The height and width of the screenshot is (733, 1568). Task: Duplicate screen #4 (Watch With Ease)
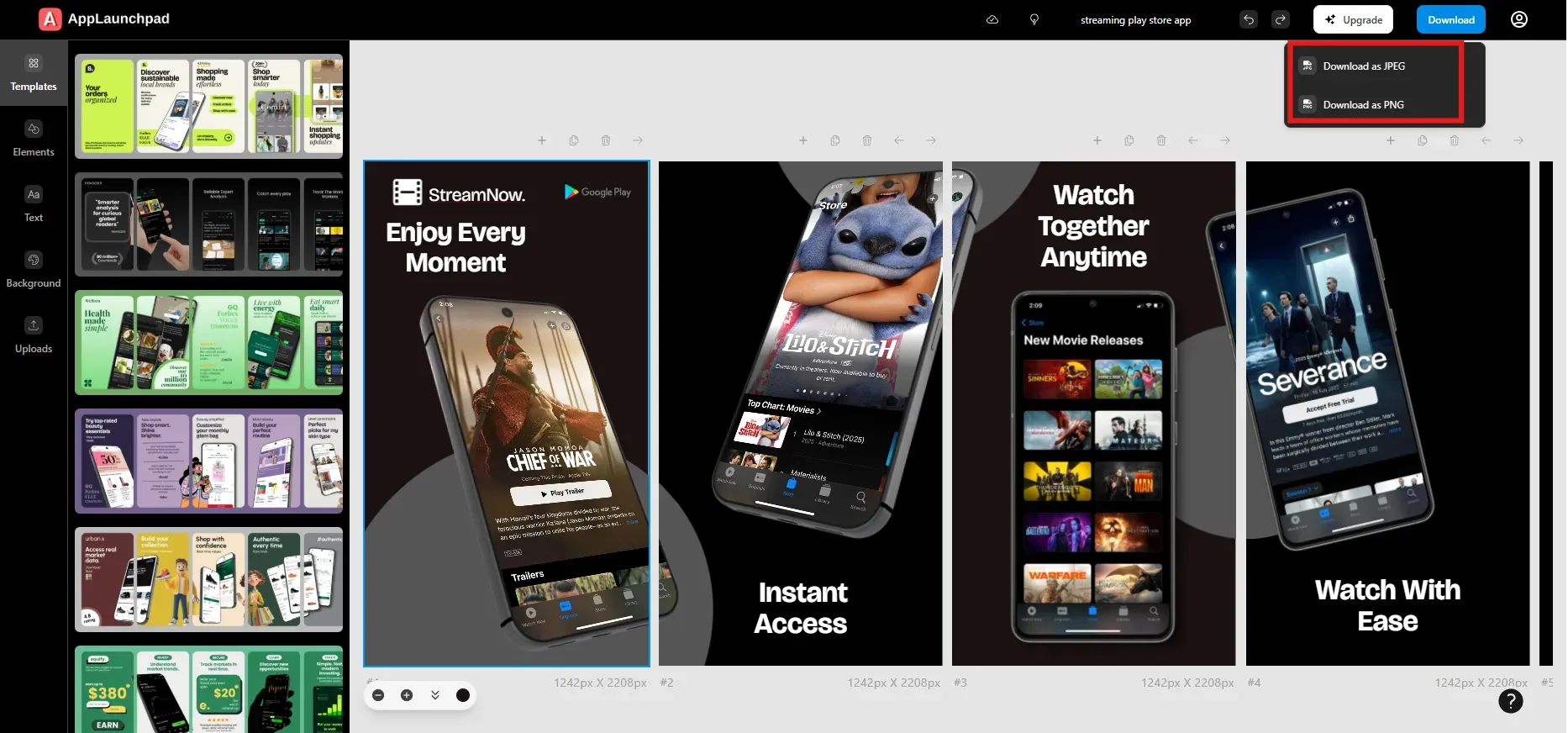(1423, 140)
